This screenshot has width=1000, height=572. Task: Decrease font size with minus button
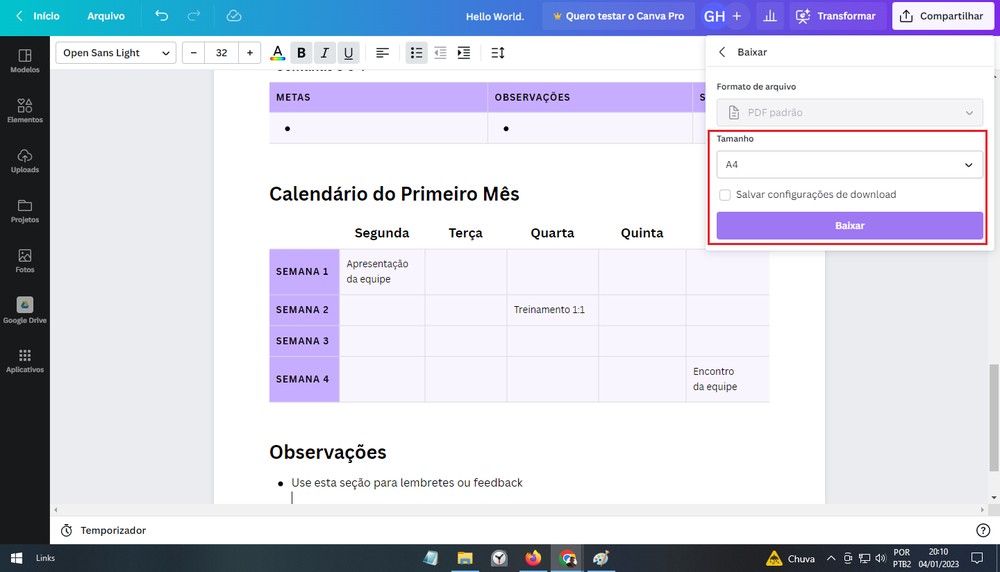194,53
